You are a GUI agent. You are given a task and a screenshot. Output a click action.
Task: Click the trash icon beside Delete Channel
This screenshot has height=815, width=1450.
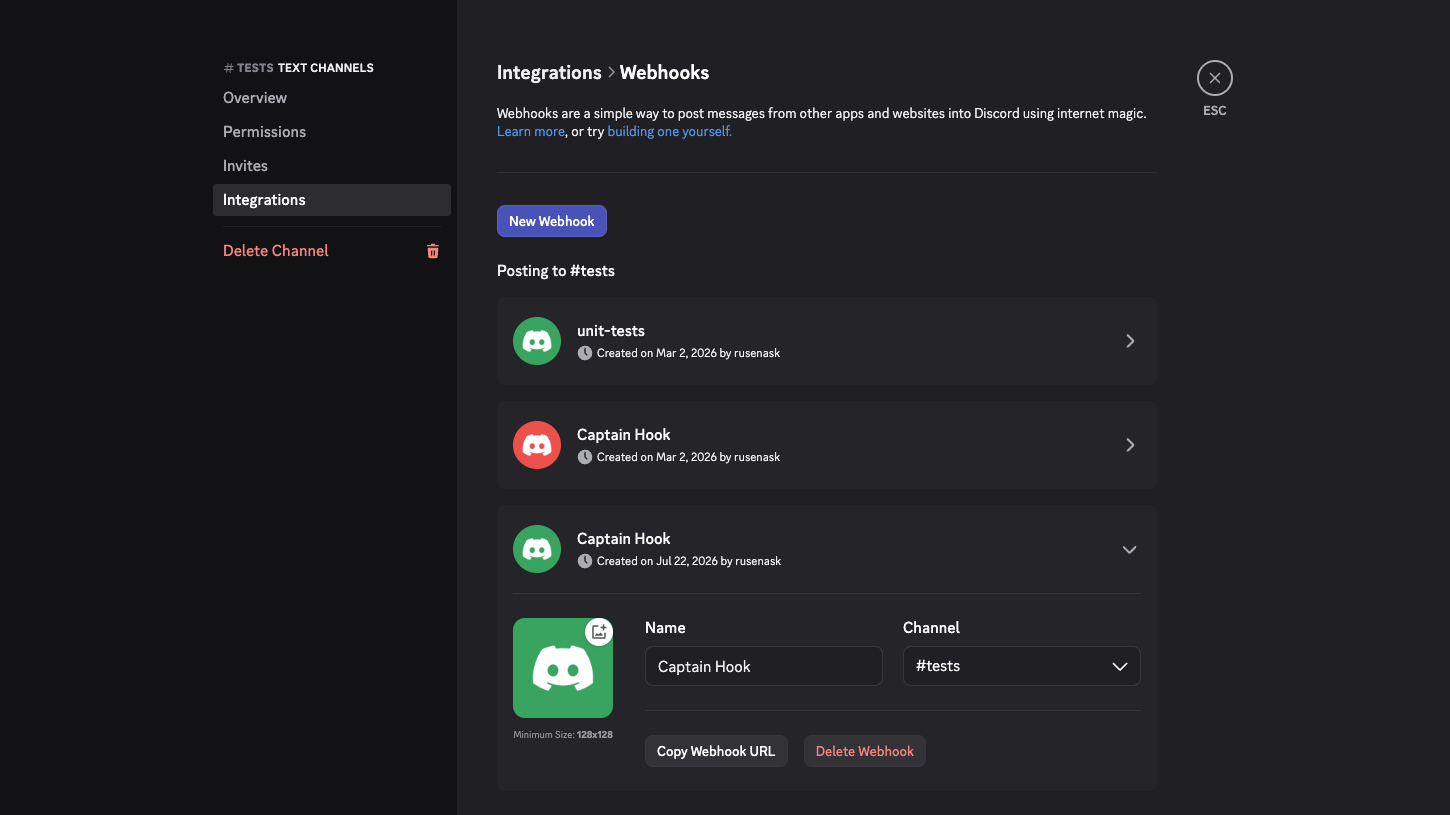(433, 251)
